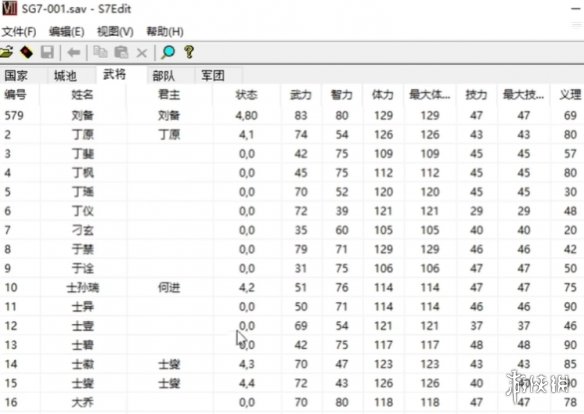Click the 智力 column header
This screenshot has width=584, height=414.
point(342,95)
